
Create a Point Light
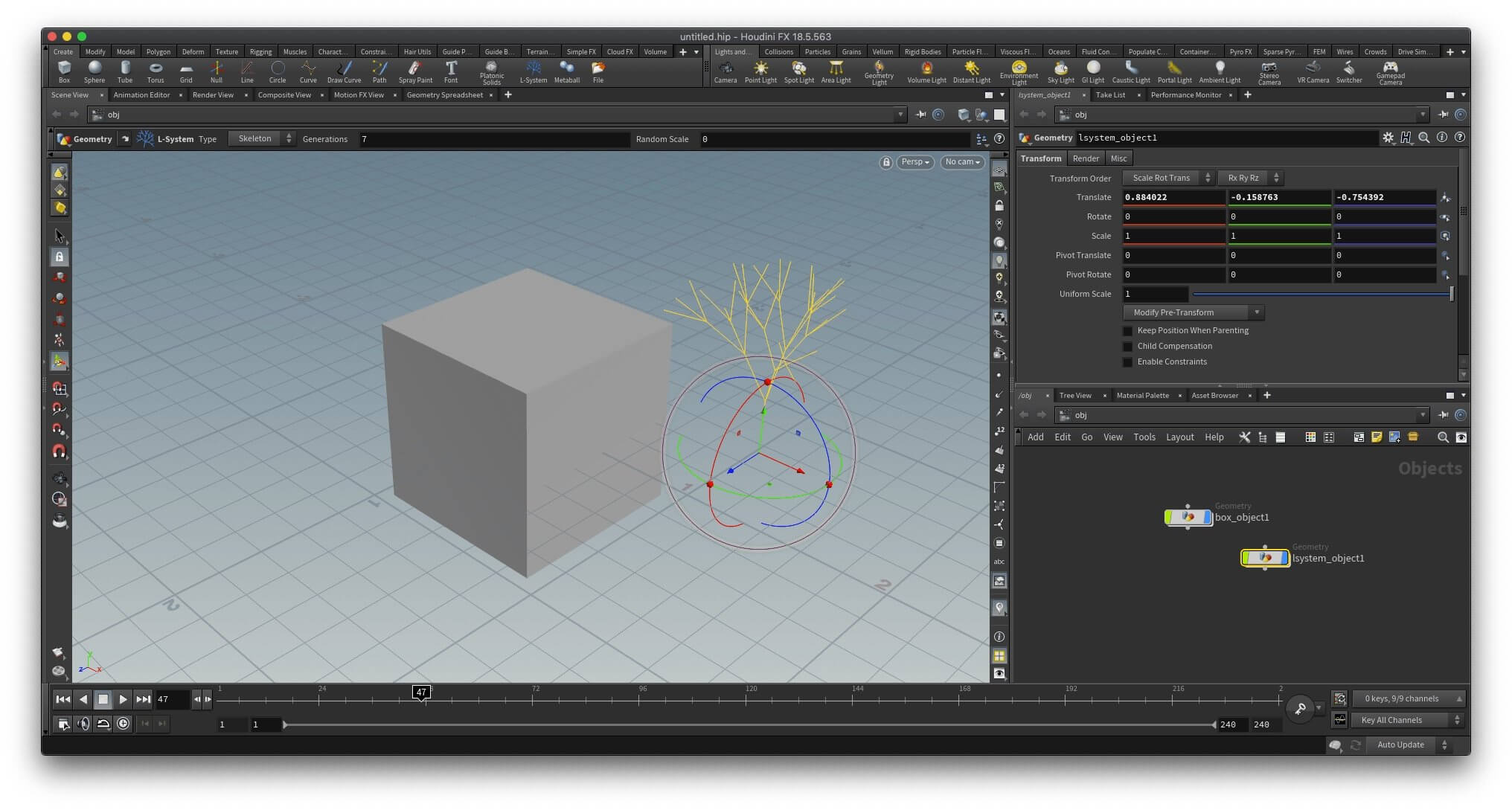point(760,71)
